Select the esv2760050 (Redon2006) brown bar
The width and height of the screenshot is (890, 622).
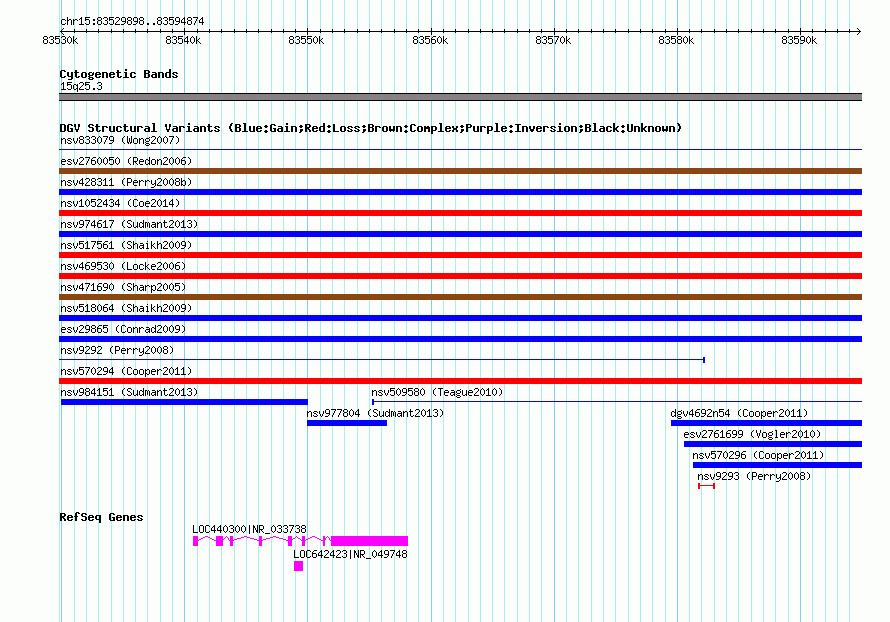[460, 171]
